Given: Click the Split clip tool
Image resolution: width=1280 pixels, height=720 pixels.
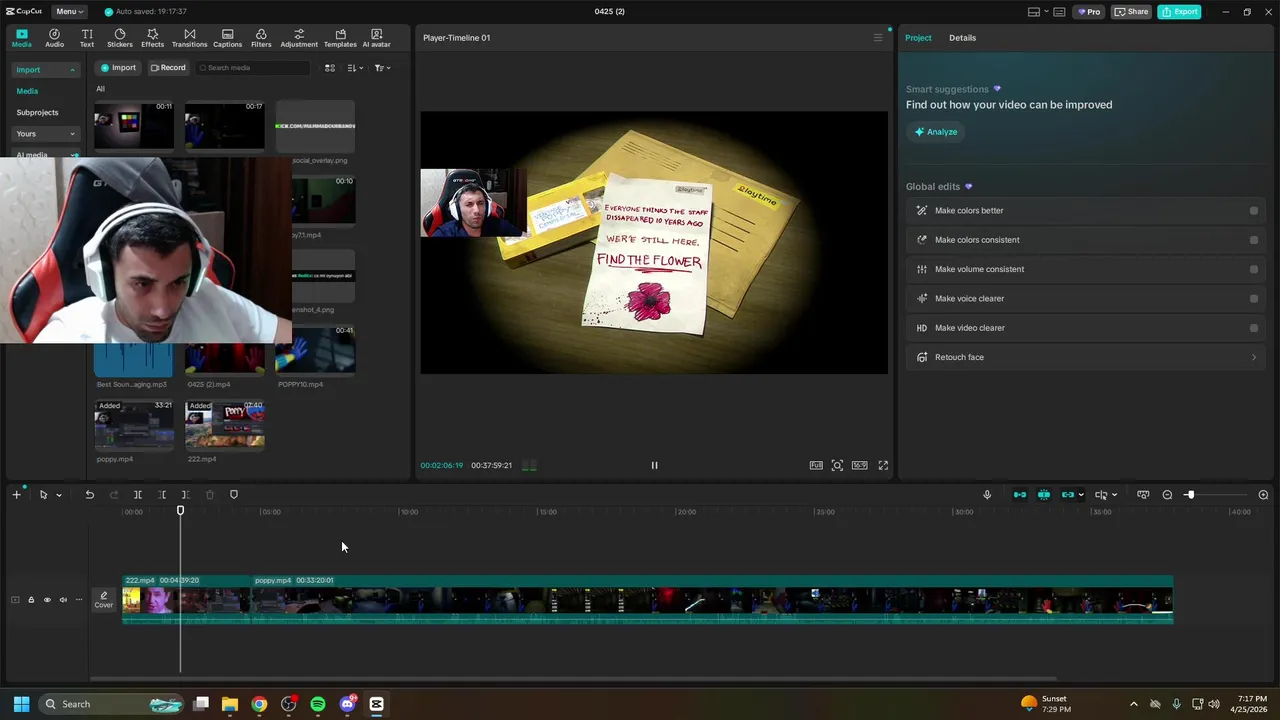Looking at the screenshot, I should pyautogui.click(x=138, y=495).
